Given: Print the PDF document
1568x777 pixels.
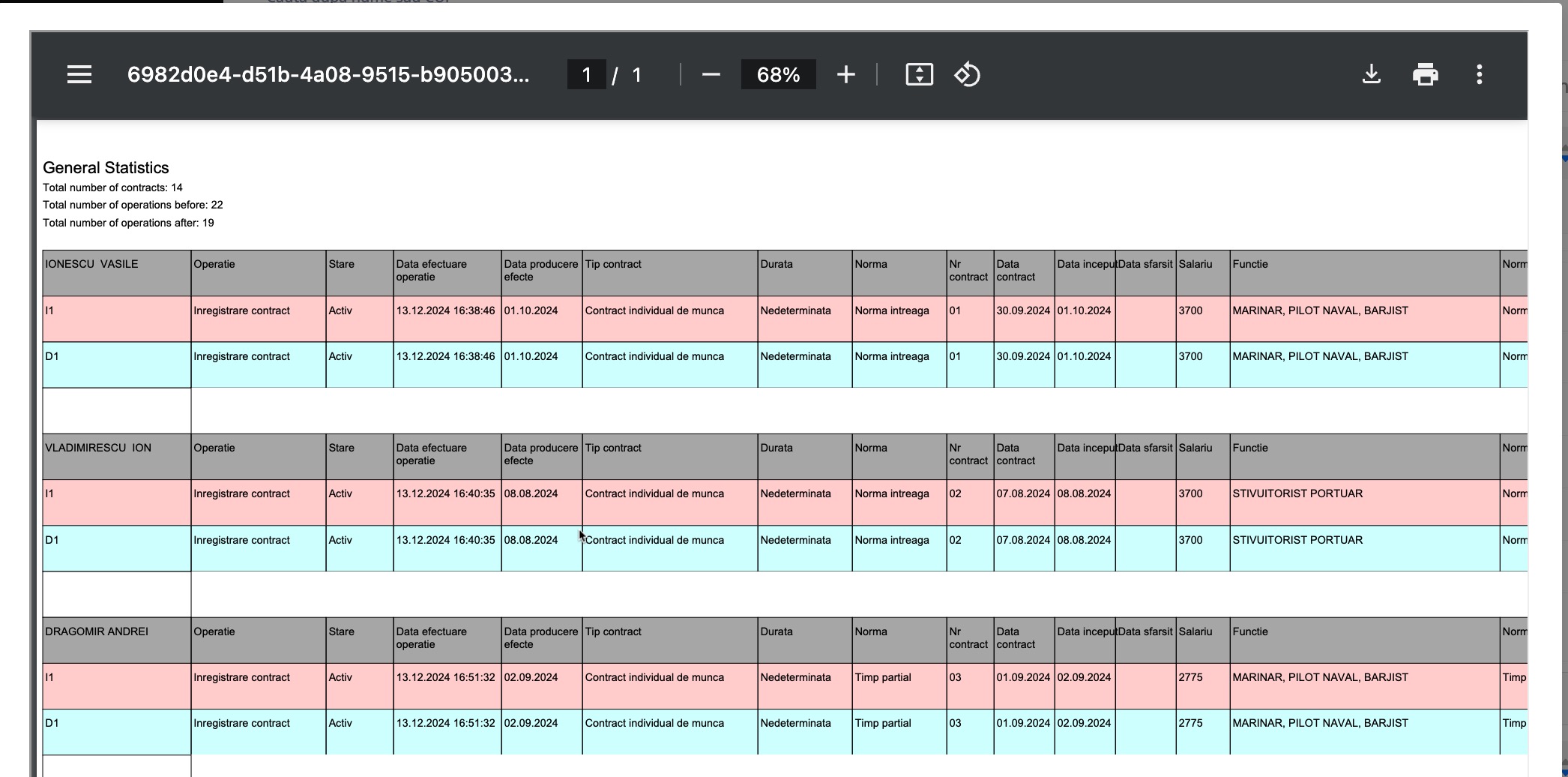Looking at the screenshot, I should [1425, 74].
